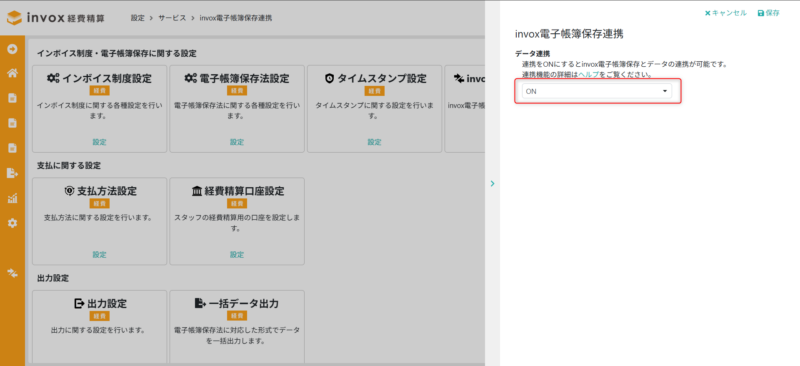800x366 pixels.
Task: Click the データ連携 label in the panel
Action: [x=532, y=54]
